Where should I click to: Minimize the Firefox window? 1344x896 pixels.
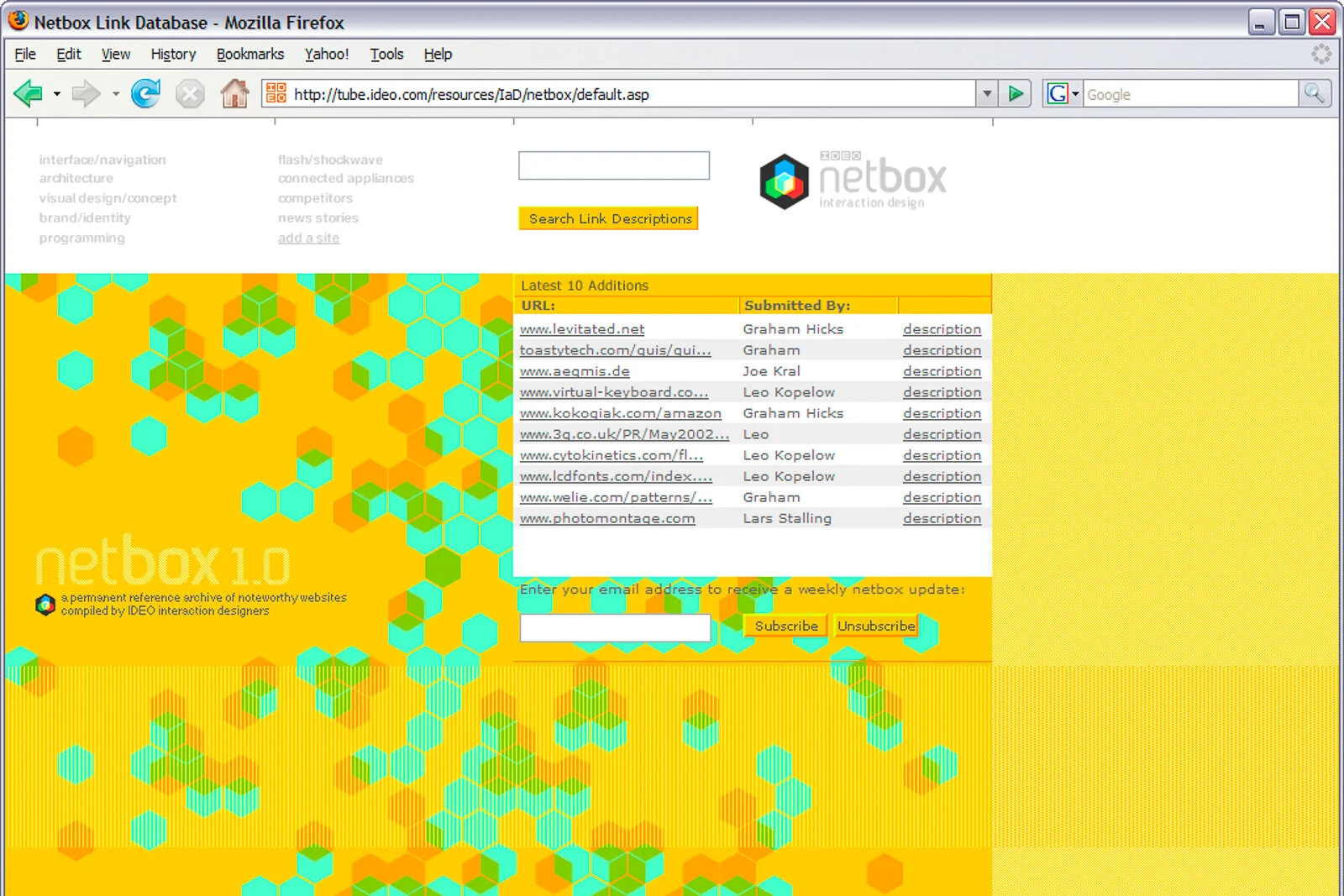pos(1262,22)
